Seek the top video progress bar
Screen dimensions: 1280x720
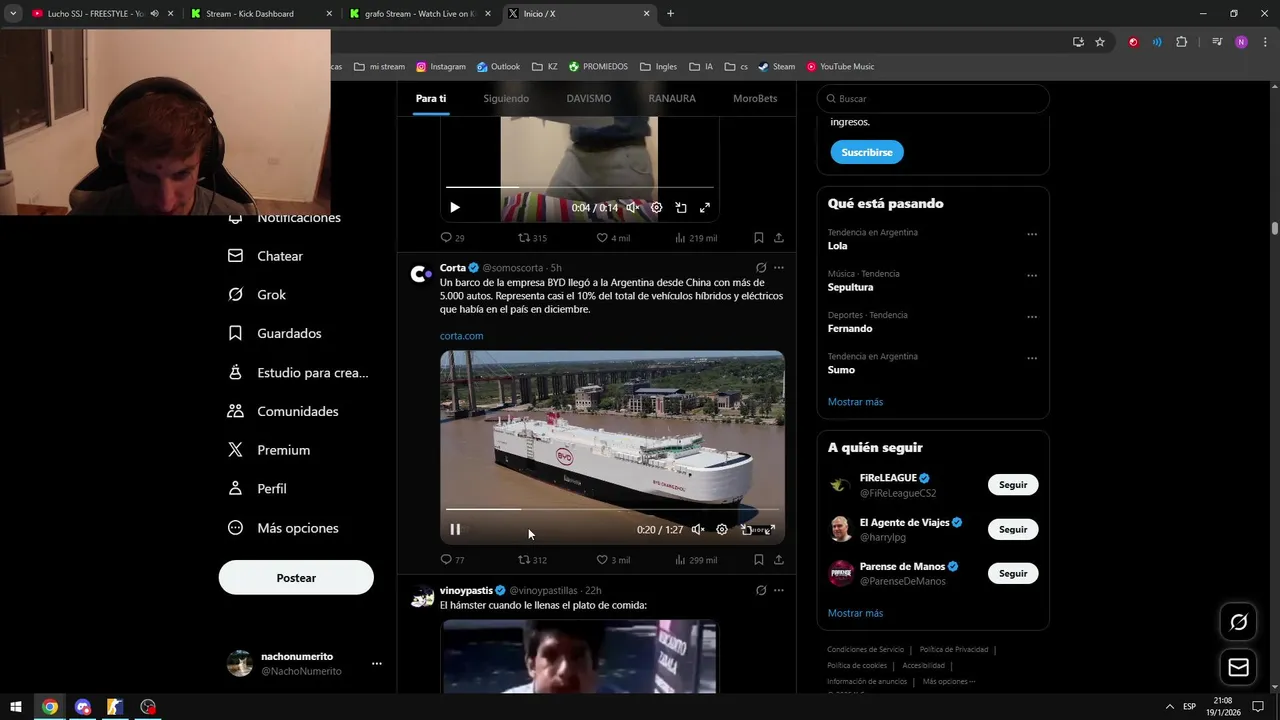(580, 187)
